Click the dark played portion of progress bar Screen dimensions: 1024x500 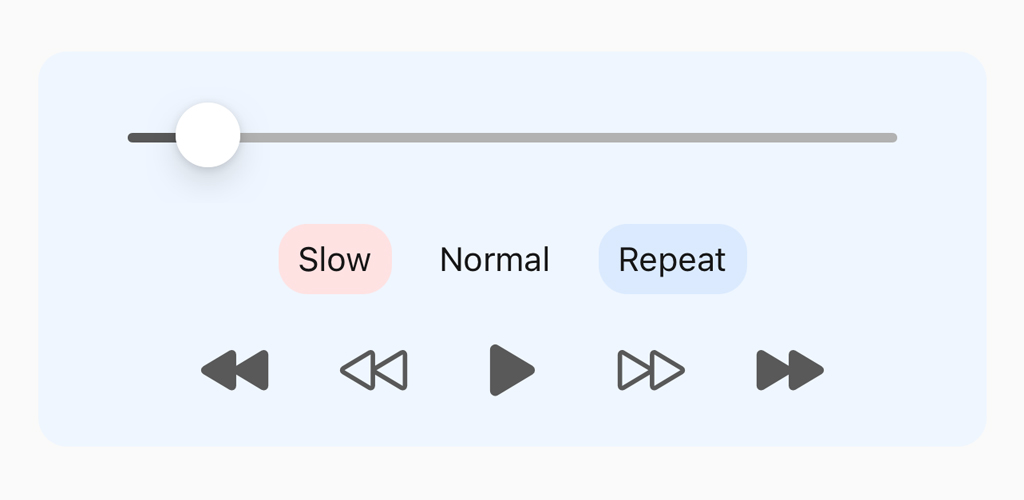click(x=152, y=138)
